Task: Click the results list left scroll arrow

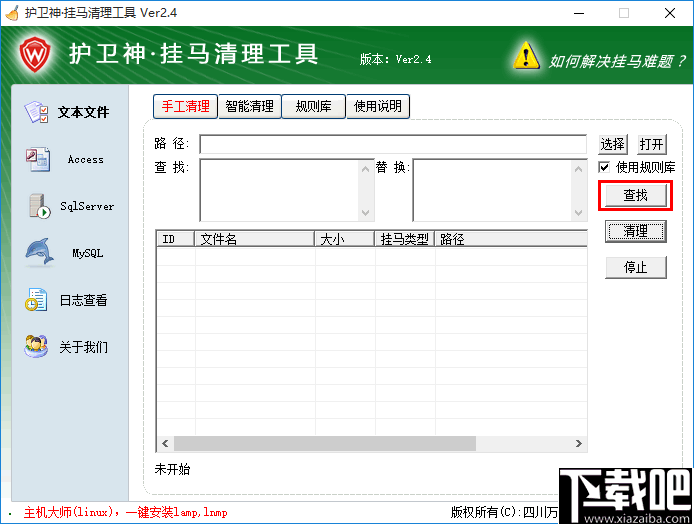Action: (165, 443)
